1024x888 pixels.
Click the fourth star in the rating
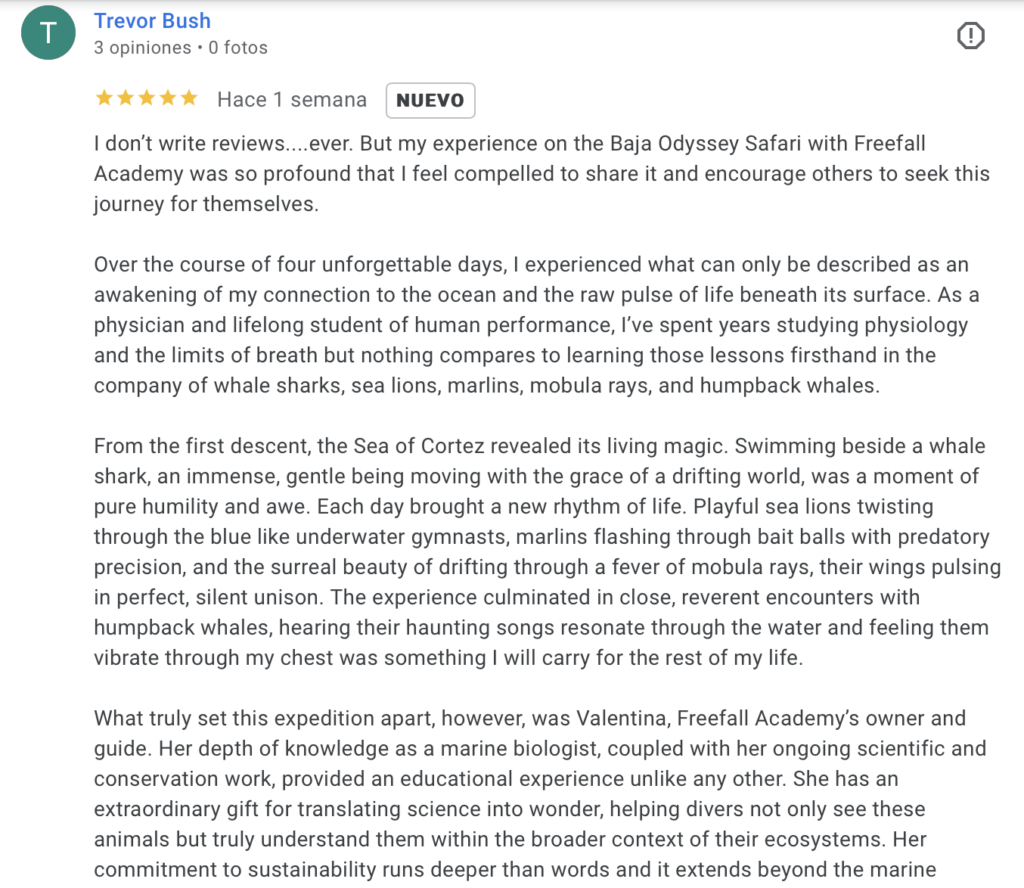167,98
